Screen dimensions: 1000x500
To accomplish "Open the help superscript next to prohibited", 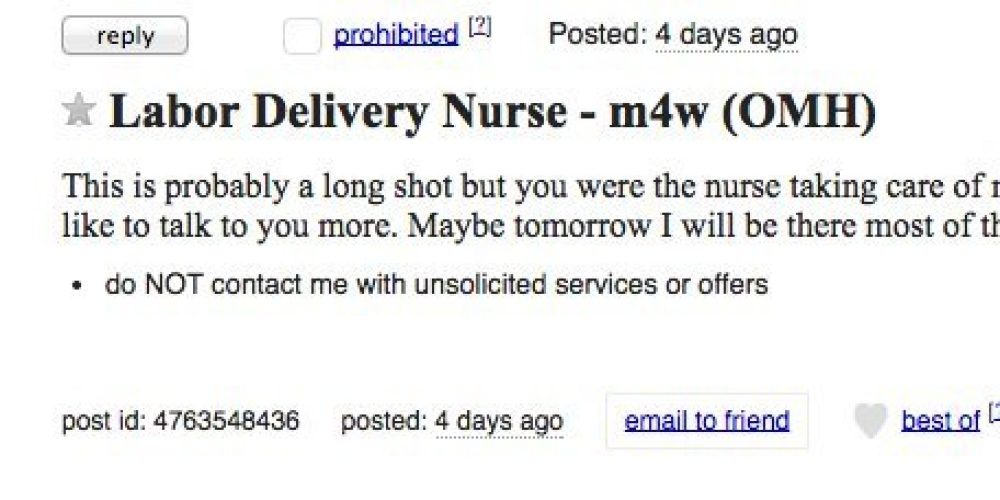I will tap(480, 29).
